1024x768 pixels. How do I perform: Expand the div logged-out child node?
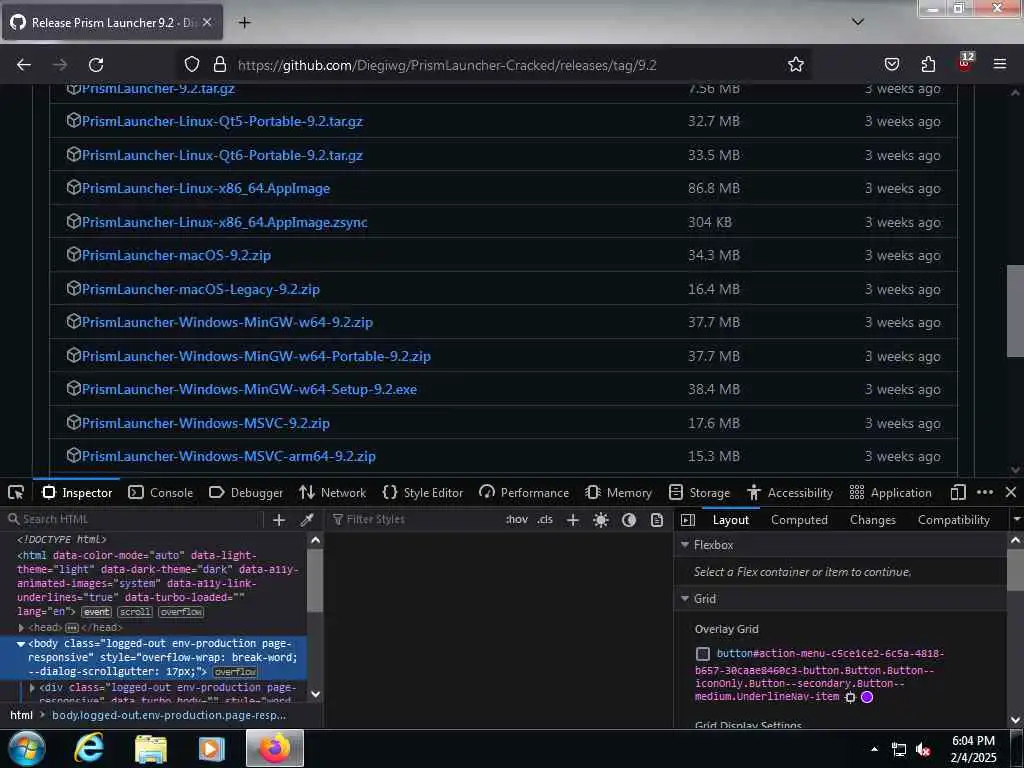[x=32, y=688]
